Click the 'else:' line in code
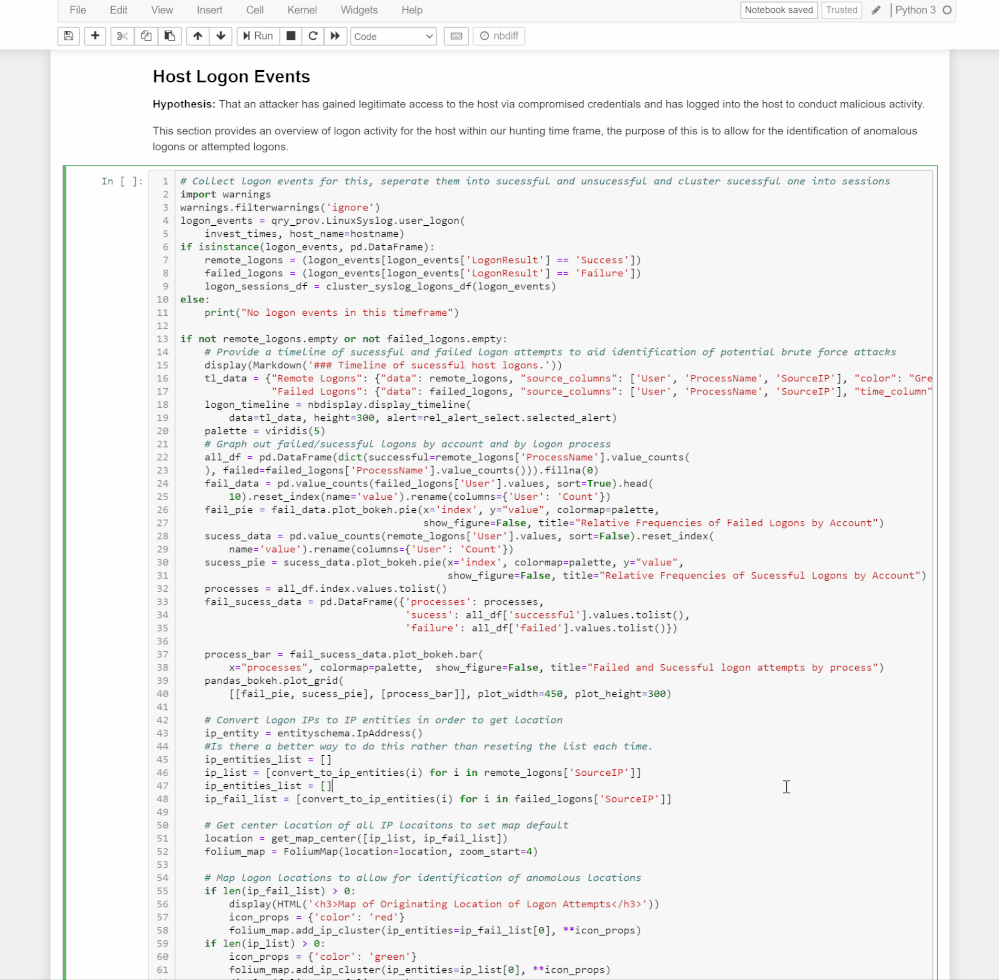Image resolution: width=999 pixels, height=980 pixels. coord(195,299)
